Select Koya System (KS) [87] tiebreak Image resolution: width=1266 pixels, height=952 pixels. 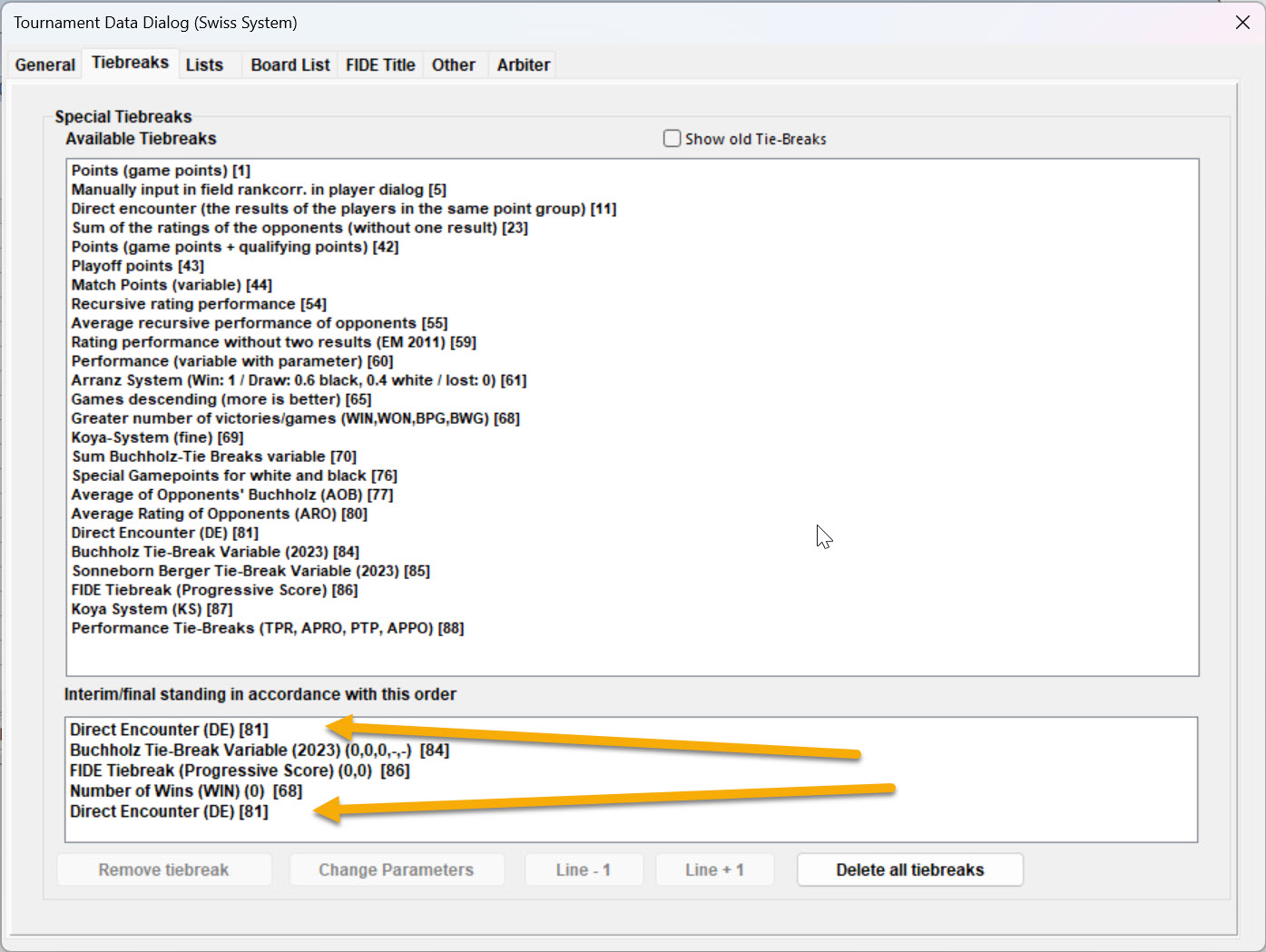[152, 609]
